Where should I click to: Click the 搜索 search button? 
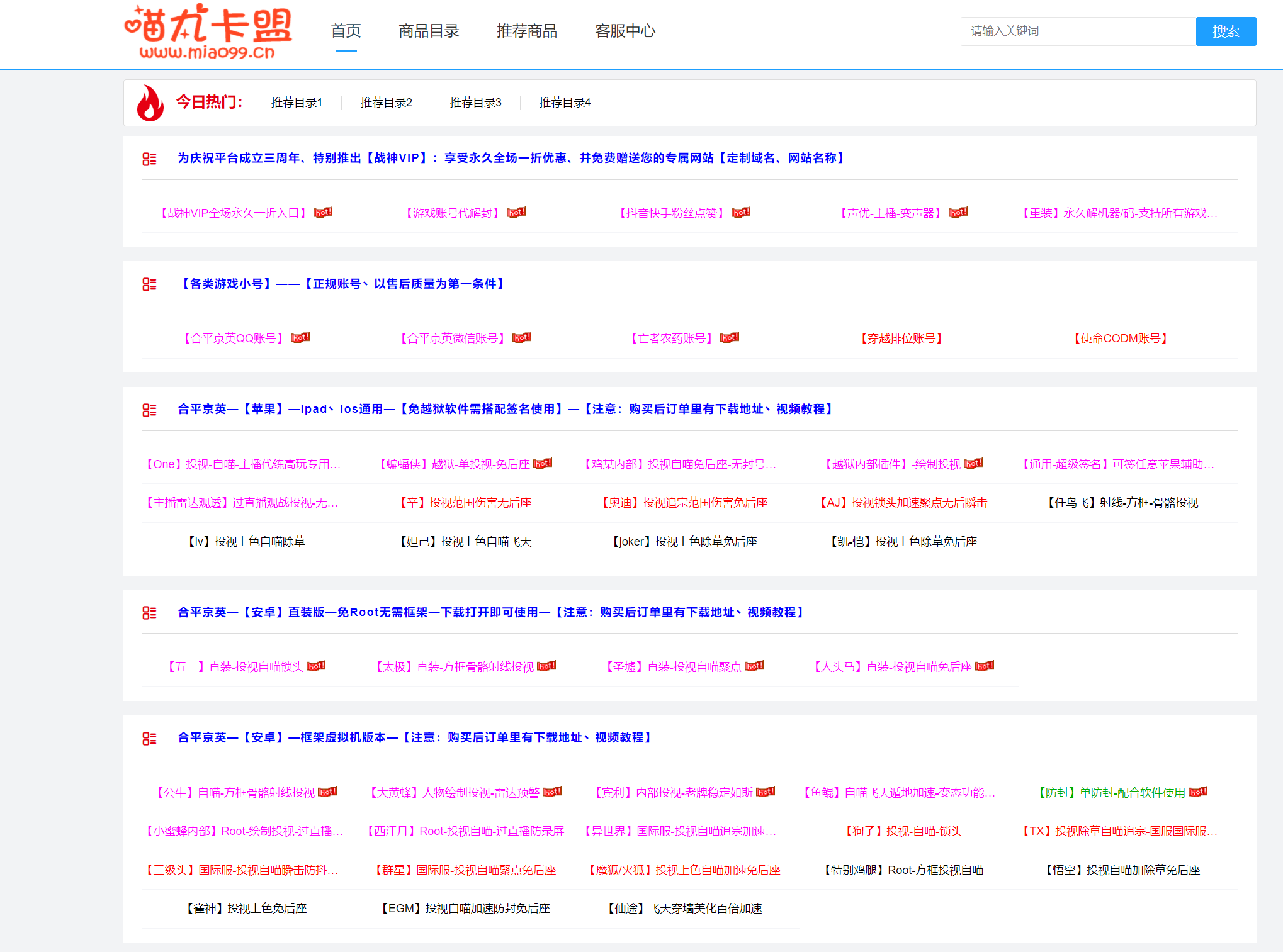[x=1226, y=31]
